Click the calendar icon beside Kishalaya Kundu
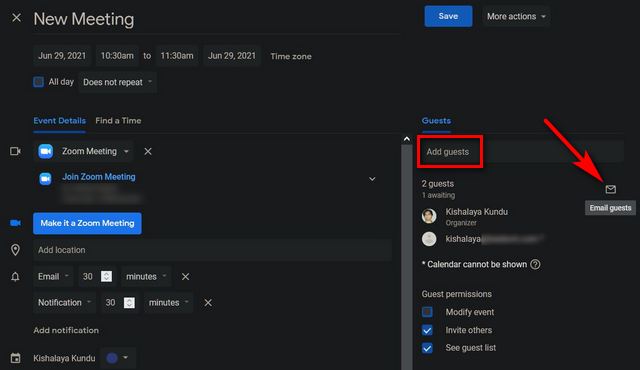640x370 pixels. [16, 358]
